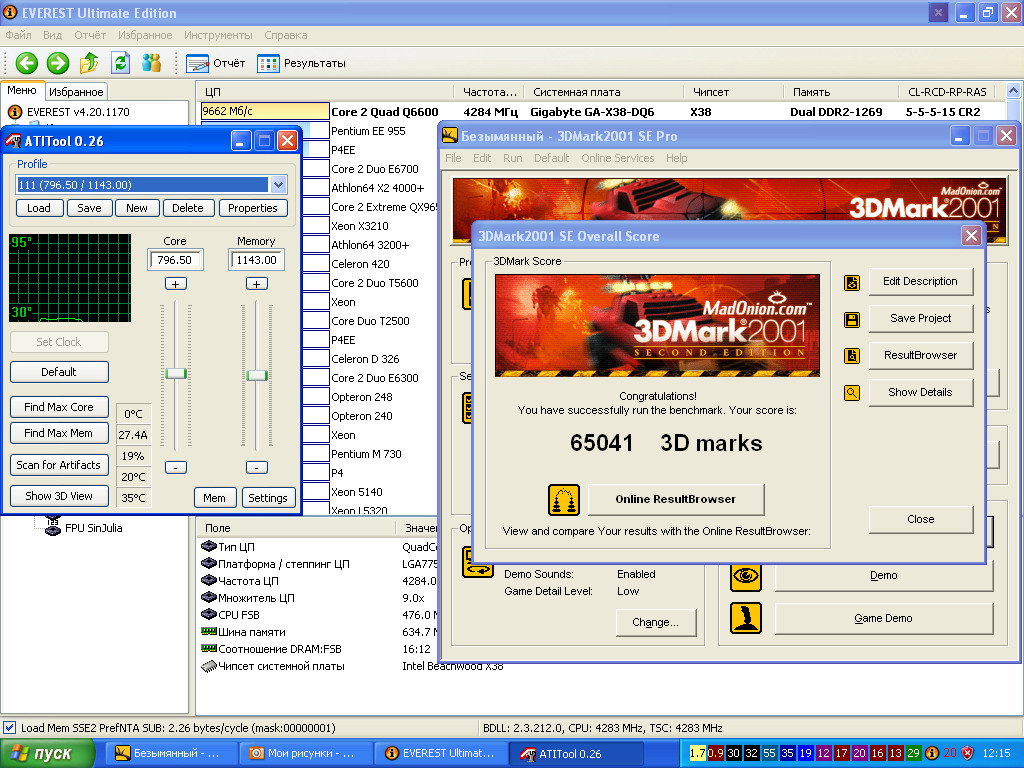Click the Delete profile button in ATITool
Image resolution: width=1024 pixels, height=768 pixels.
pyautogui.click(x=187, y=208)
